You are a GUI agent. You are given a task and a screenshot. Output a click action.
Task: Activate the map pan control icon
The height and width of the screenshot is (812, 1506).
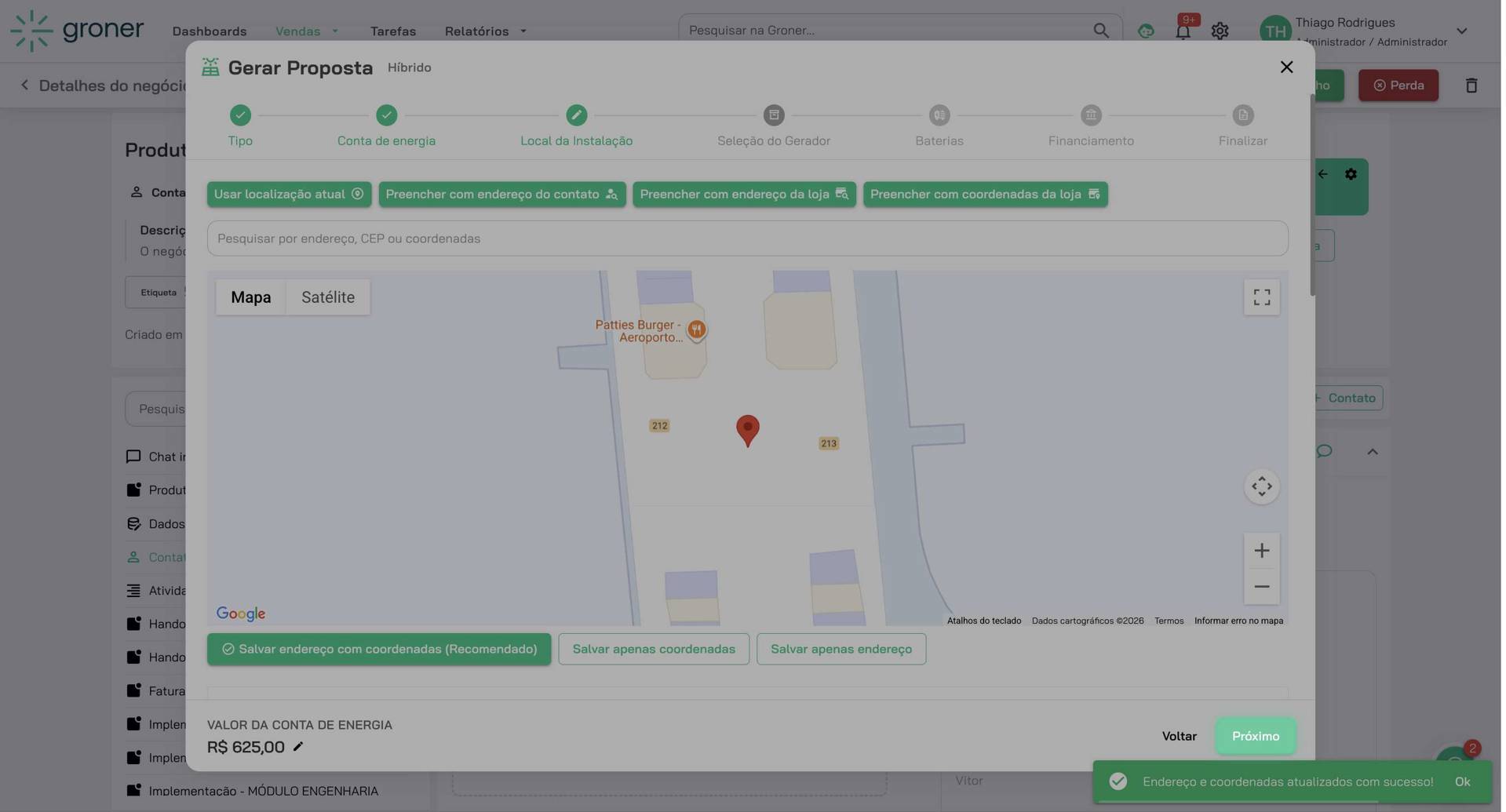1261,486
